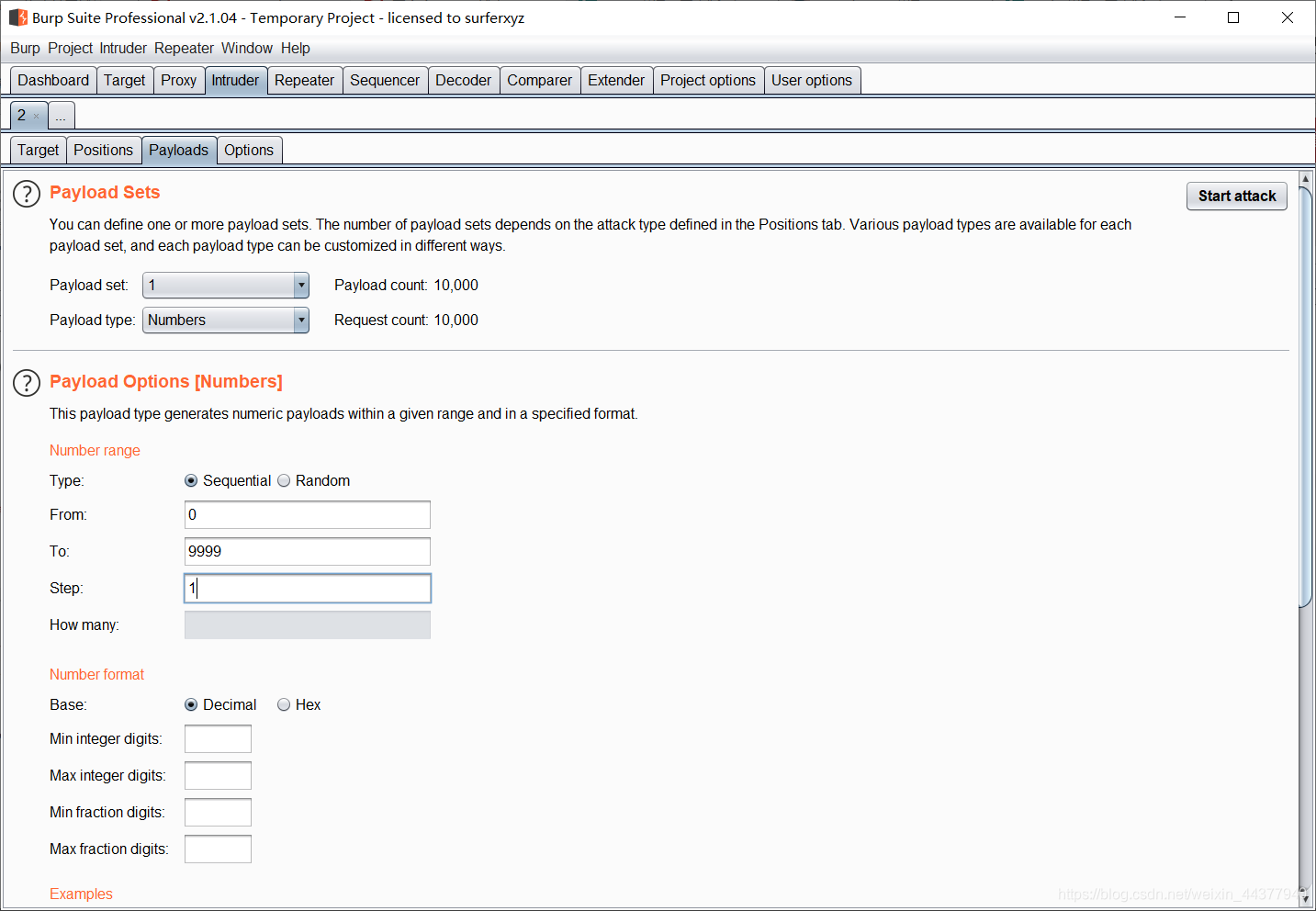Click the Number format label
Viewport: 1316px width, 911px height.
(x=96, y=674)
